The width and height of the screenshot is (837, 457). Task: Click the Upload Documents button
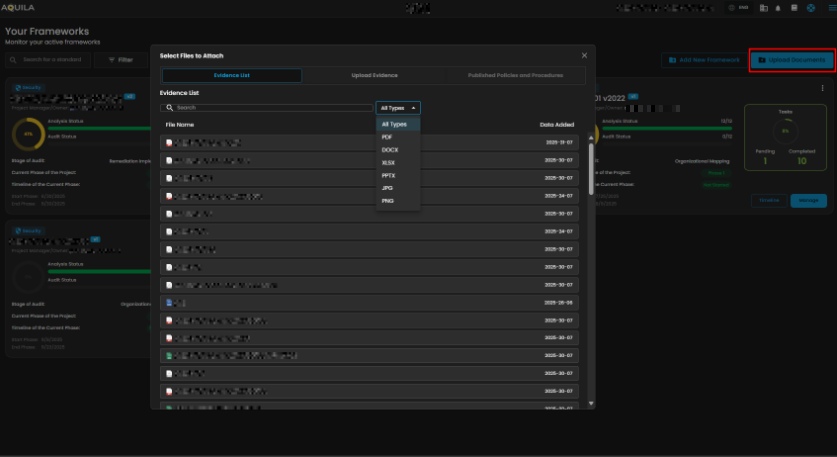[x=792, y=60]
